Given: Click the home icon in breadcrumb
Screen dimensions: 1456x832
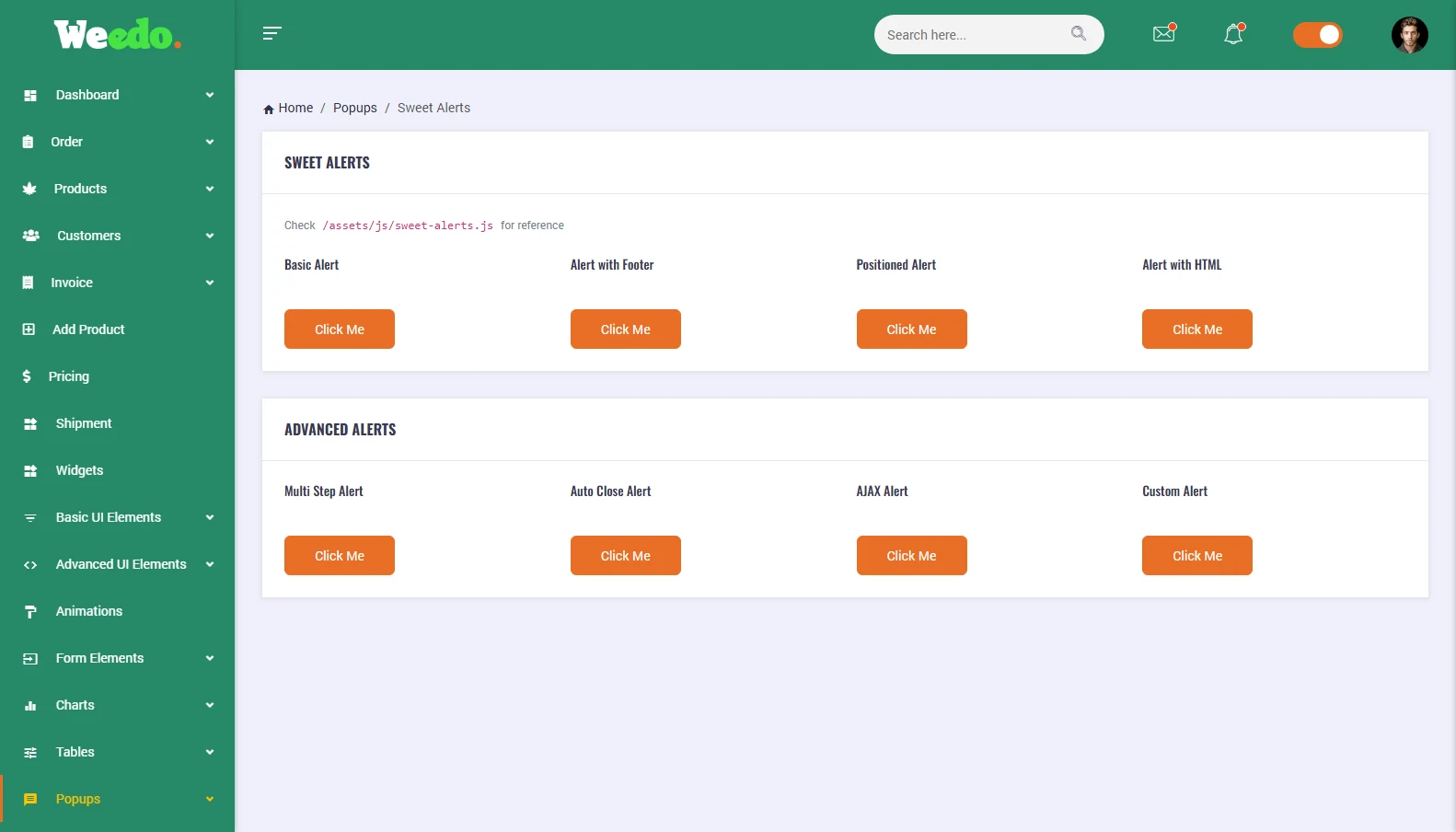Looking at the screenshot, I should click(x=269, y=110).
